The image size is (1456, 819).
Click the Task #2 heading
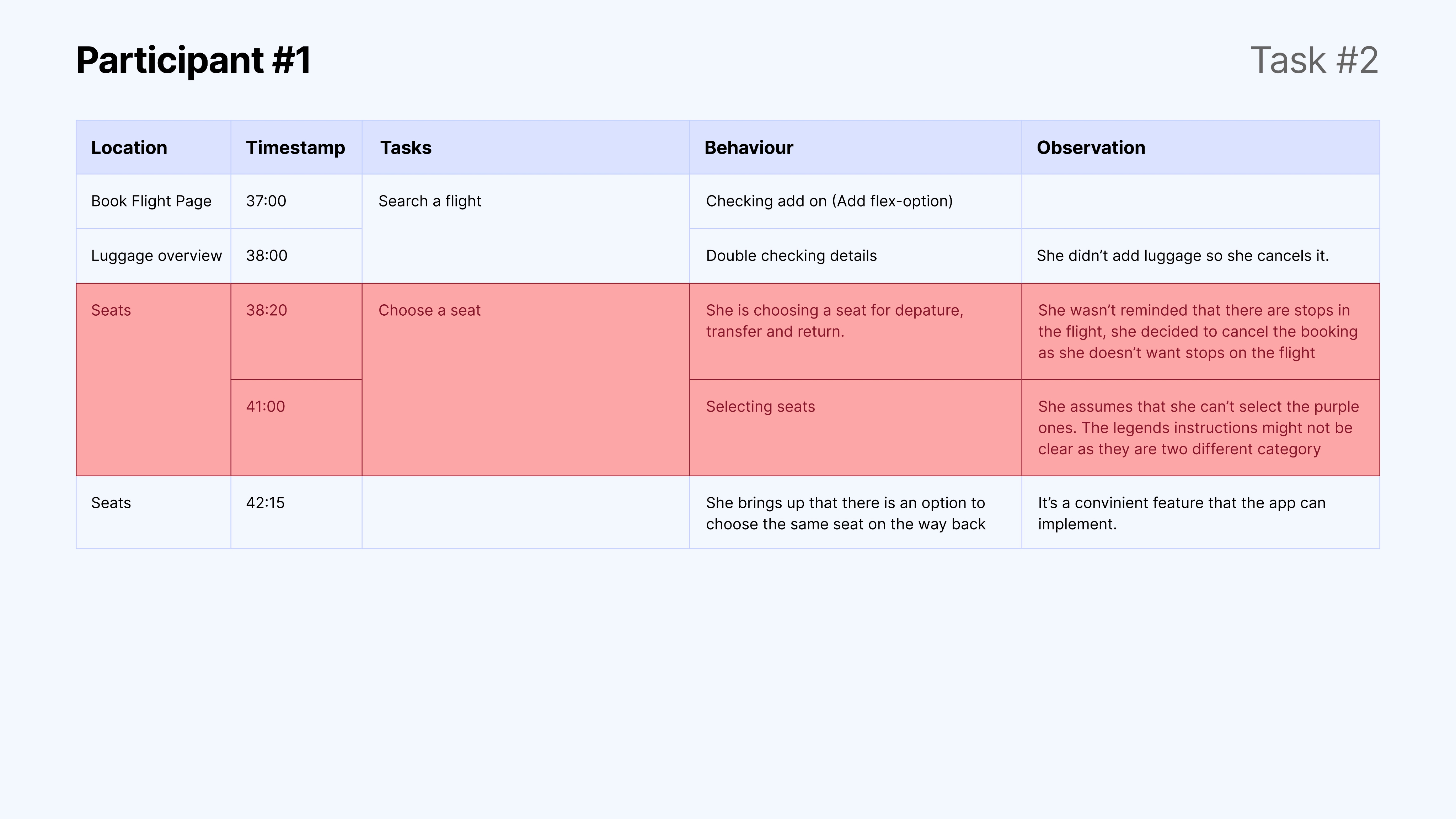pos(1313,60)
